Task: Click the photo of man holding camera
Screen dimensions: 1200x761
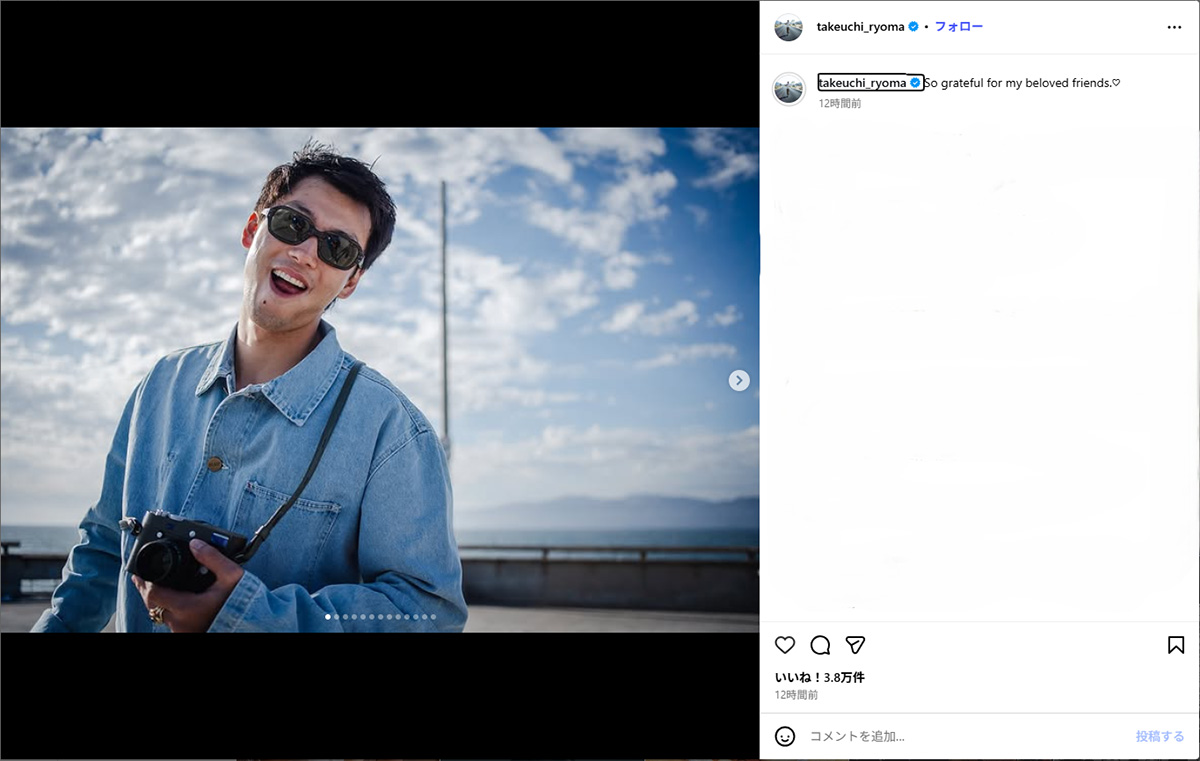Action: (x=379, y=380)
